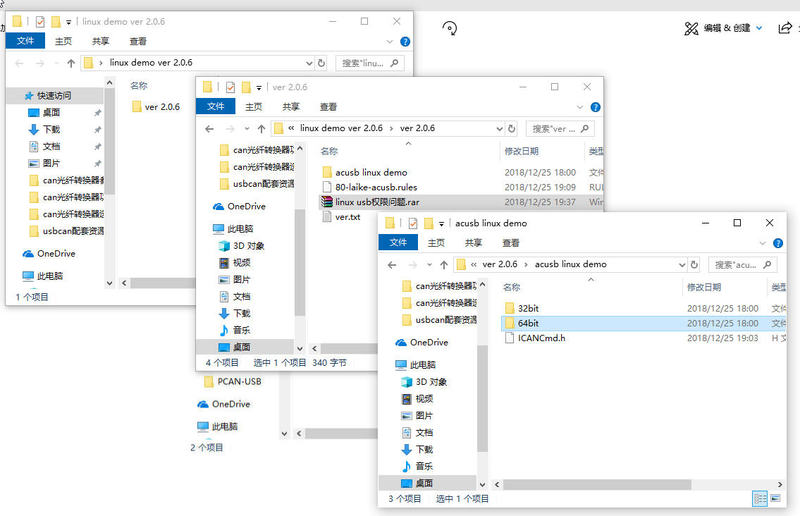Screen dimensions: 800x516
Task: Expand the ribbon in acusb linux demo window
Action: click(x=763, y=243)
